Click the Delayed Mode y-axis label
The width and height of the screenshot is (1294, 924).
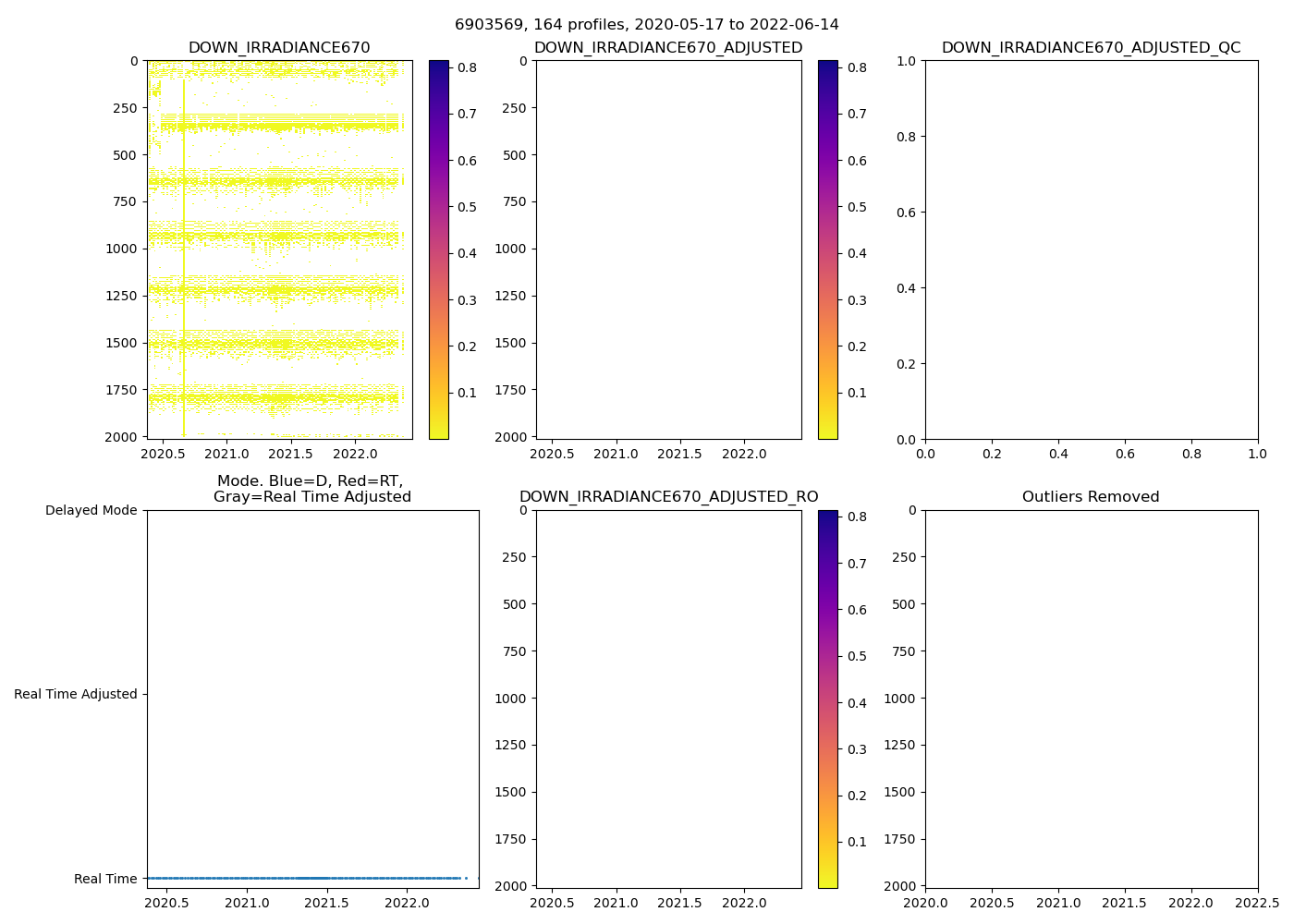pyautogui.click(x=91, y=510)
